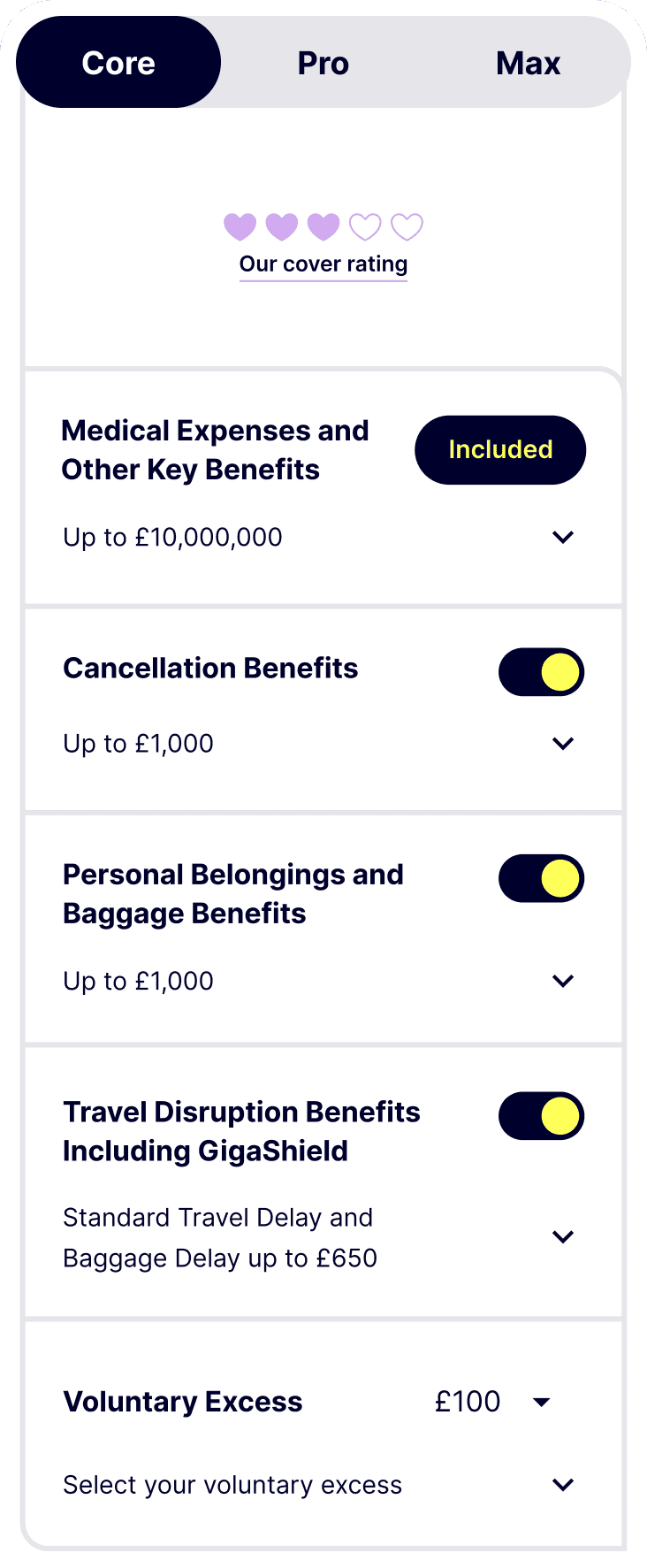This screenshot has height=1568, width=647.
Task: Click the fourth outlined heart icon
Action: click(x=365, y=226)
